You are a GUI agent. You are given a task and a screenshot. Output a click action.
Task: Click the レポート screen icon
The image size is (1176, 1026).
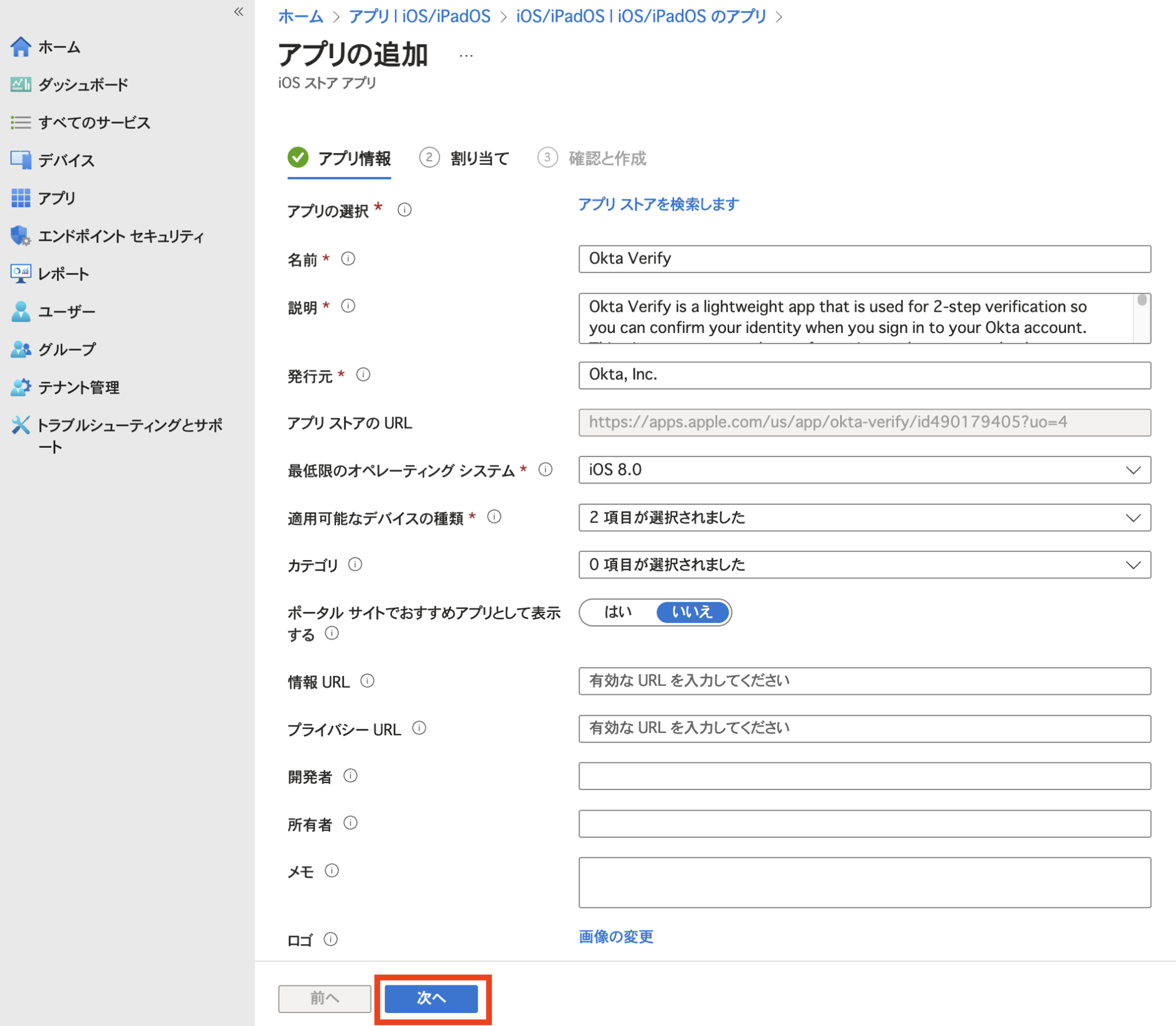point(21,274)
